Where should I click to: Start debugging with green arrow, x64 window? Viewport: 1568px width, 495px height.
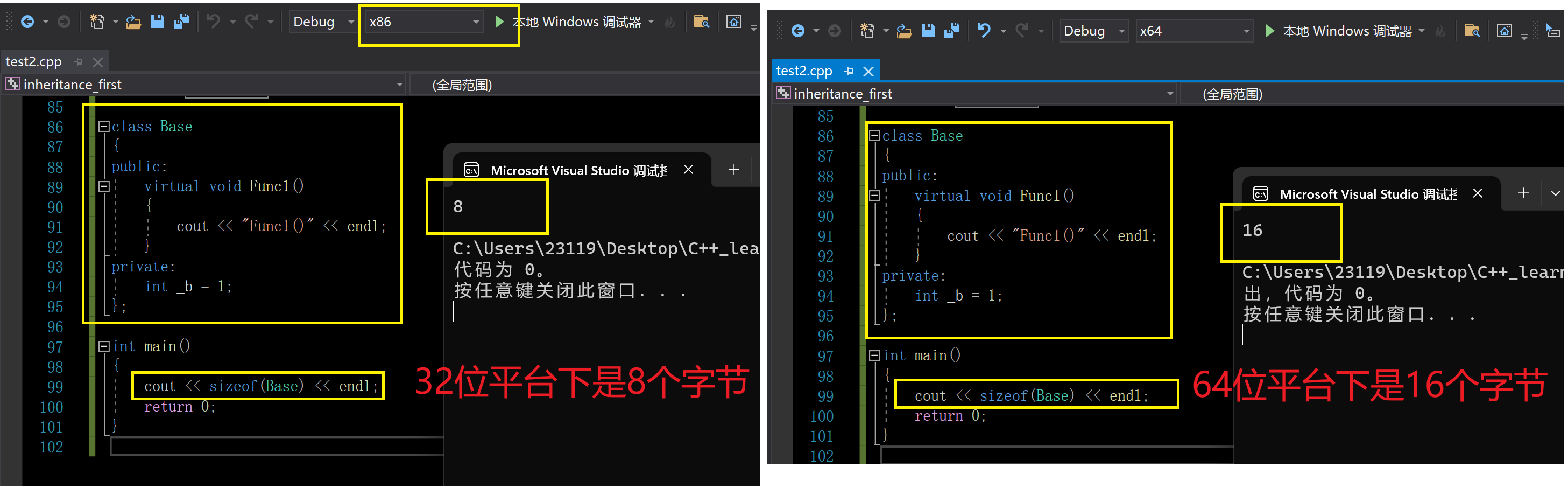click(x=1270, y=31)
